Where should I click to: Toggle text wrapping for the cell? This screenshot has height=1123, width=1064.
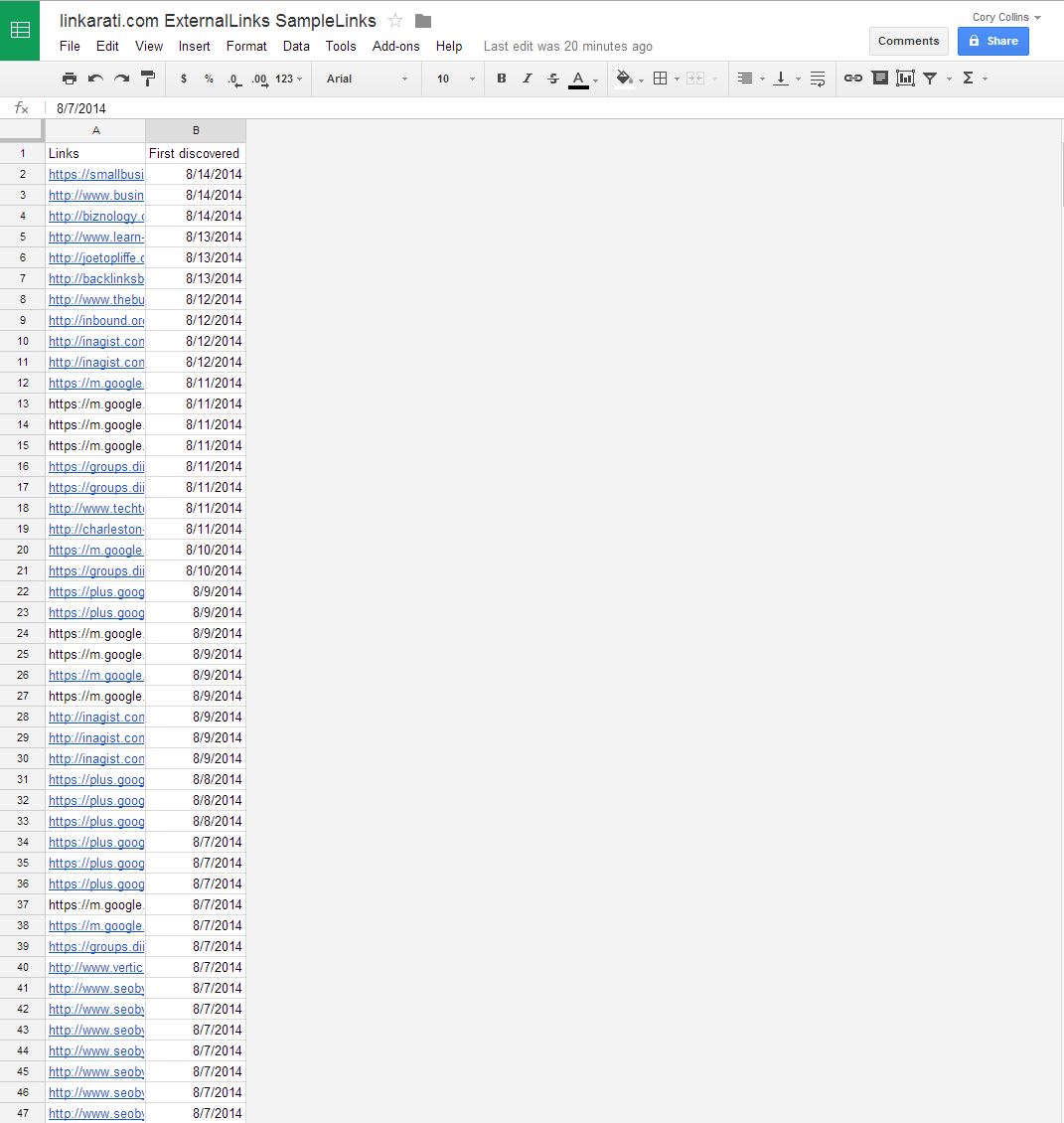tap(817, 78)
